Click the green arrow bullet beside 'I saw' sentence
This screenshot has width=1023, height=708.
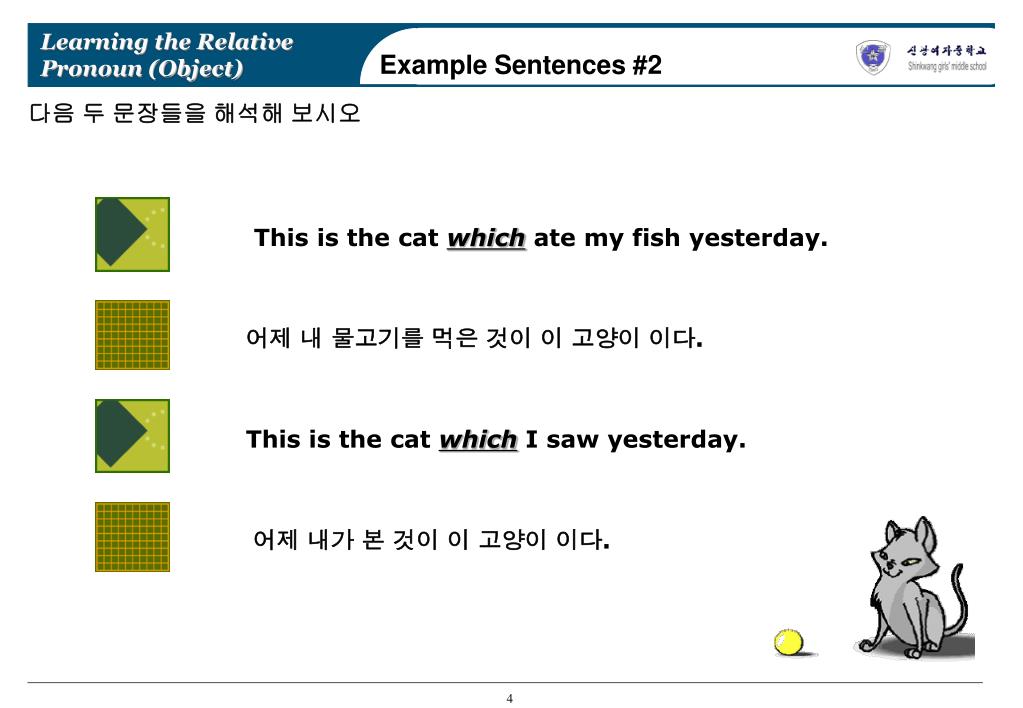coord(132,436)
